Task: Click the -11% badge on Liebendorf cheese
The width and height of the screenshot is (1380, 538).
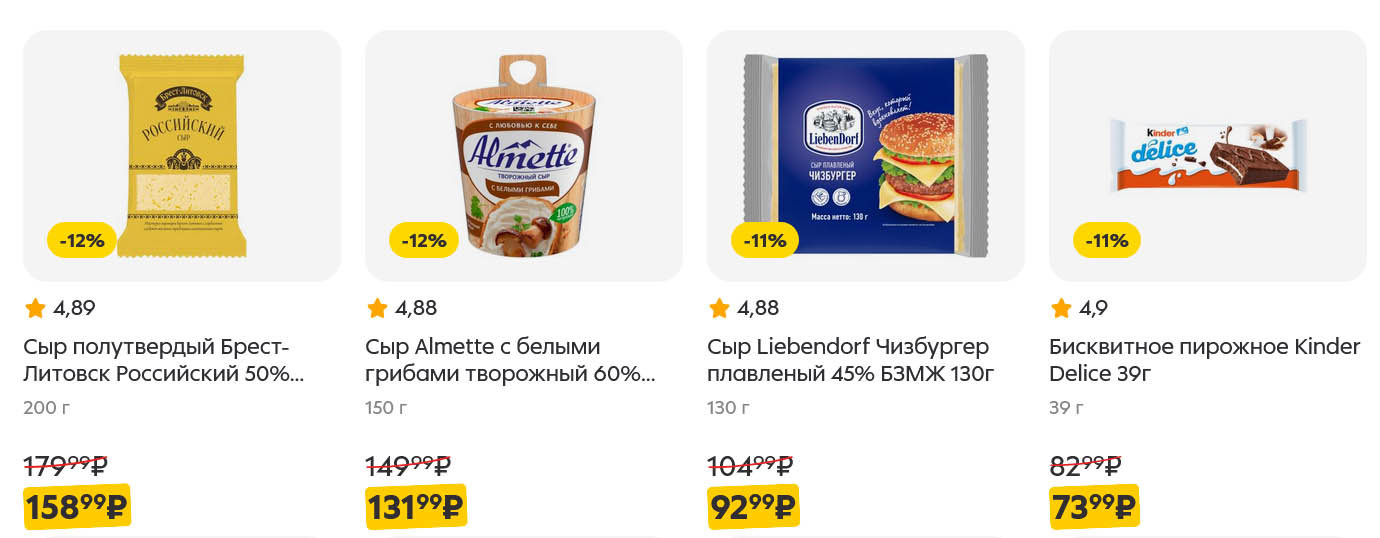Action: (x=765, y=240)
